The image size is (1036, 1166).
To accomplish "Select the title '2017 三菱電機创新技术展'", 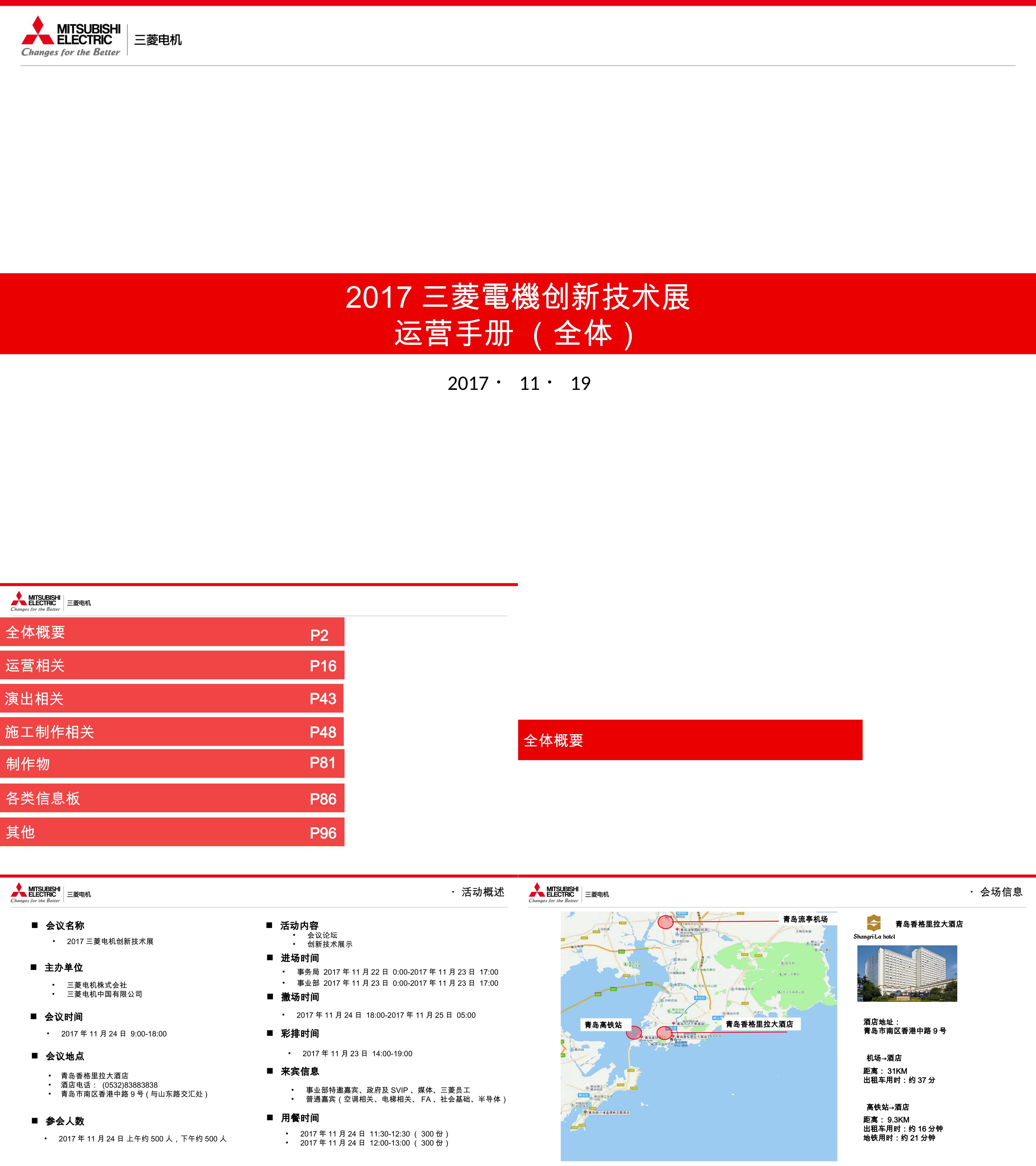I will click(x=518, y=297).
